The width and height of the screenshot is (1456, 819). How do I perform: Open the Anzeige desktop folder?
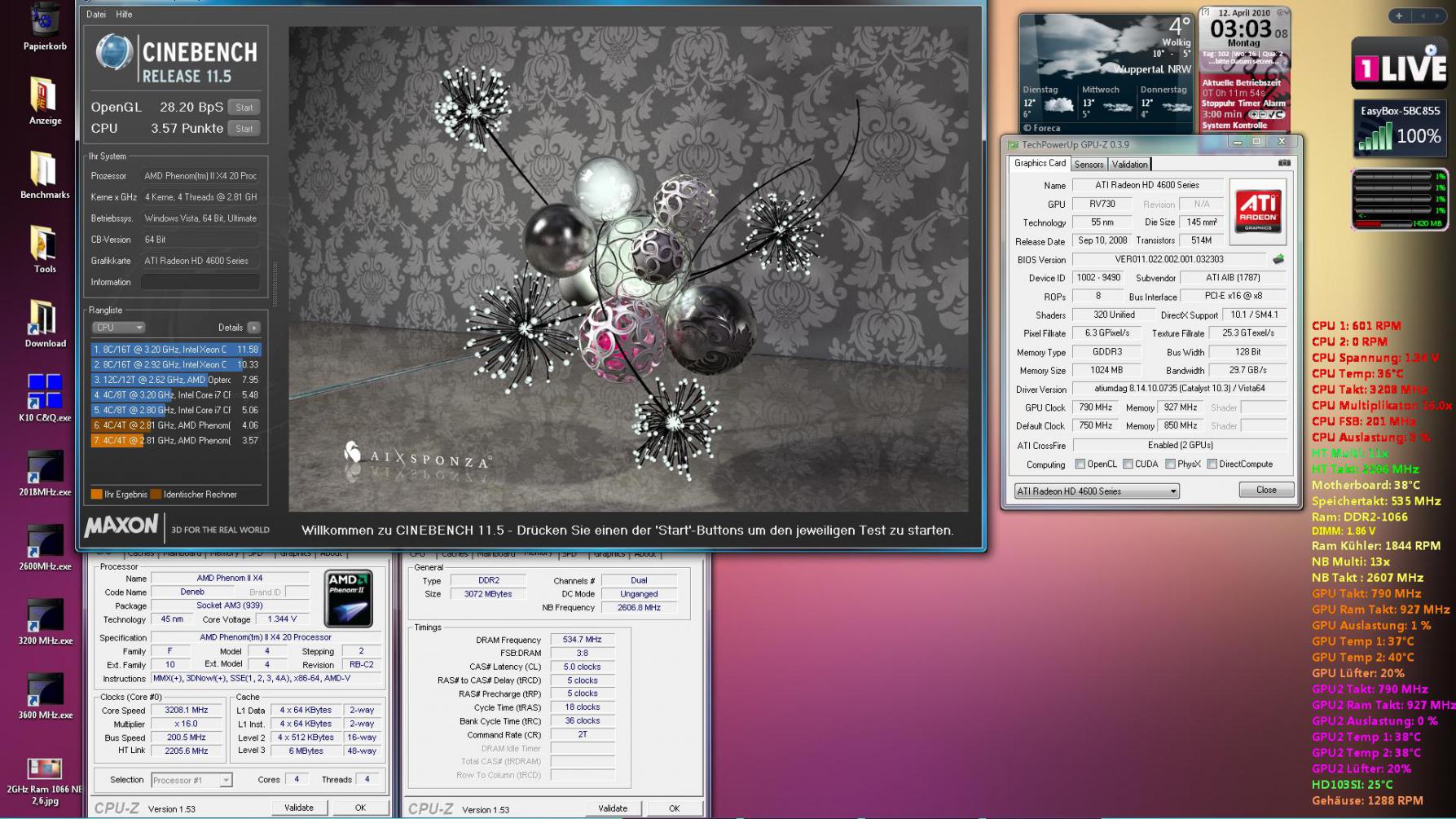(x=44, y=95)
